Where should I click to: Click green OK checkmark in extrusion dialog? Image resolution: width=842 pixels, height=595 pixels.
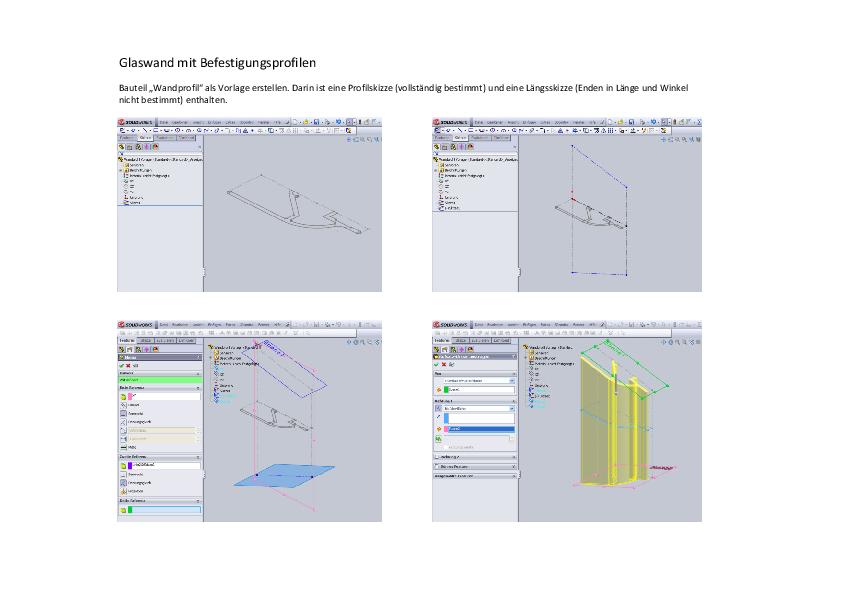(x=436, y=364)
